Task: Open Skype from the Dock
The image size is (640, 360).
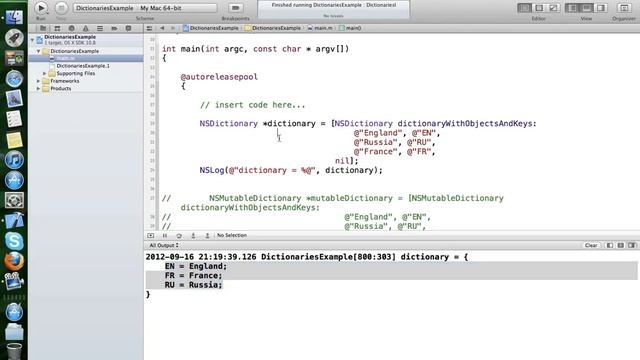Action: tap(14, 241)
